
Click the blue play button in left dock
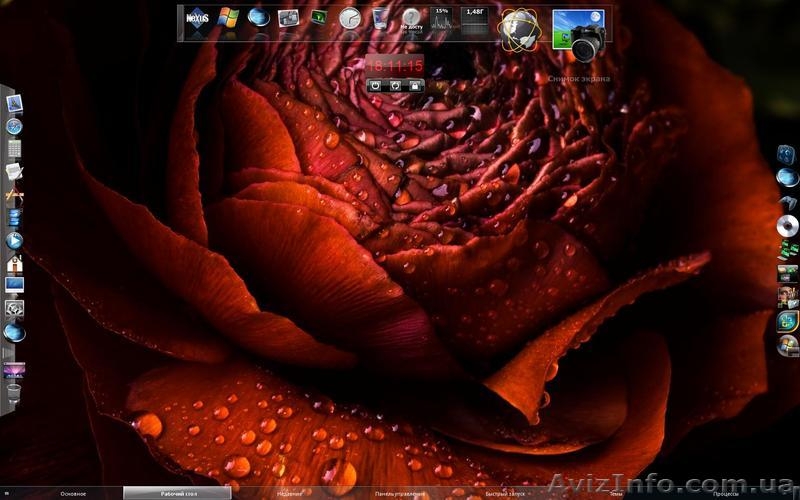tap(14, 240)
